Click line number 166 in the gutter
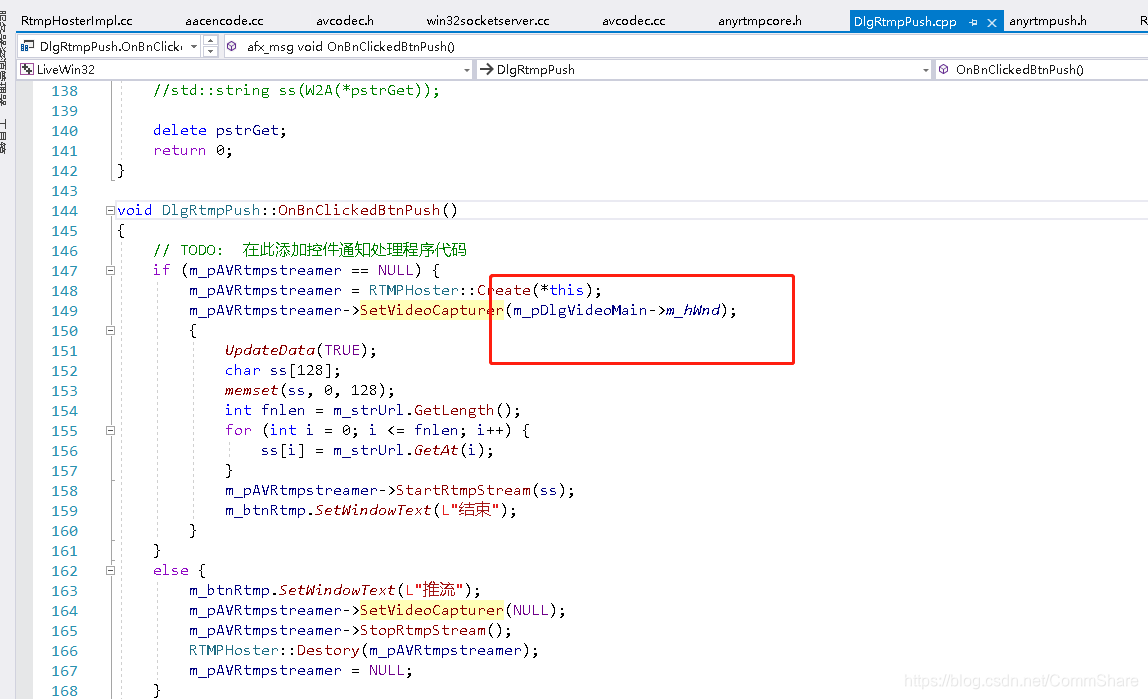Screen dimensions: 1148x699 point(64,651)
